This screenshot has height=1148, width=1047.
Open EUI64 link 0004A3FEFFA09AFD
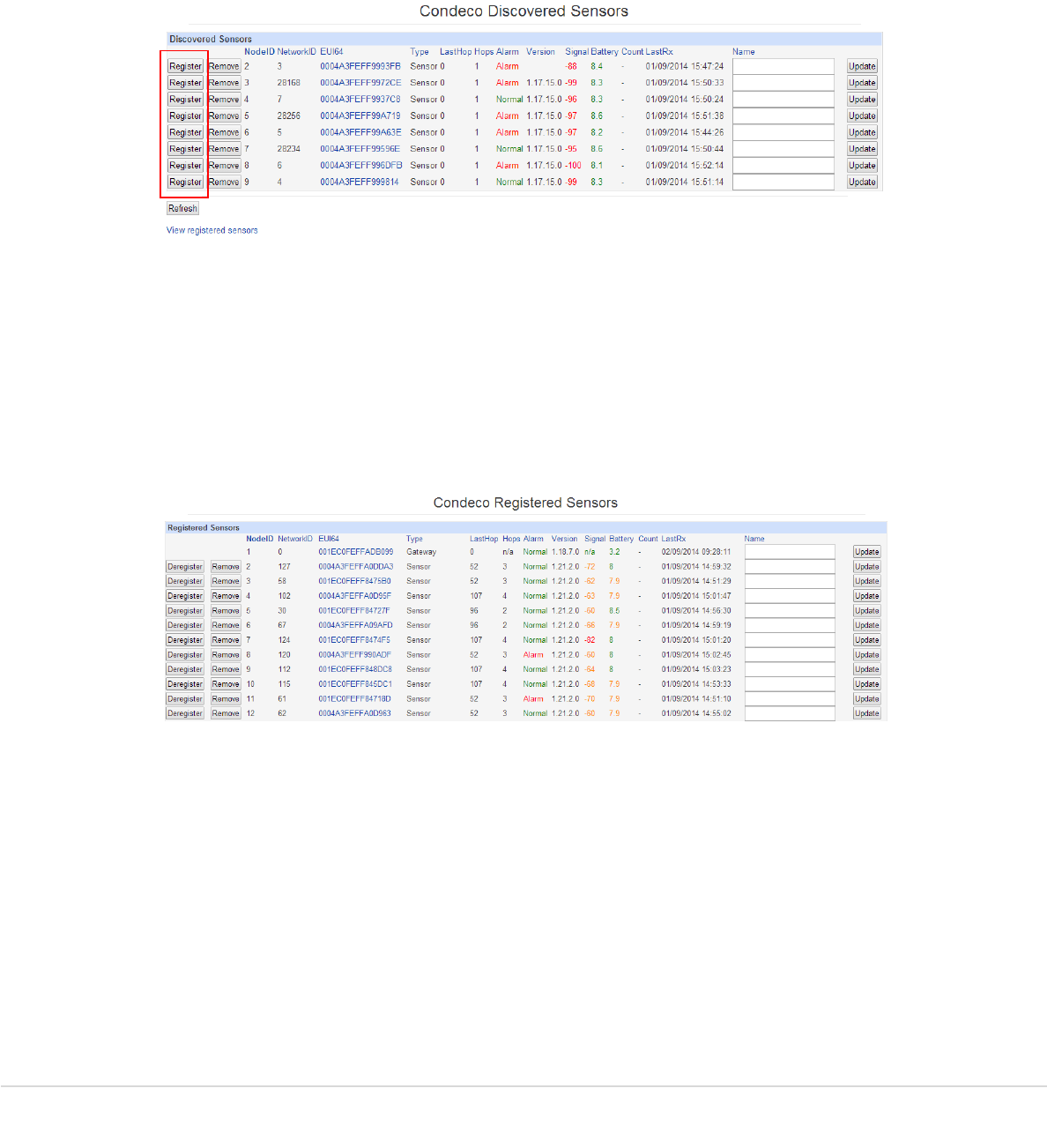(x=356, y=625)
